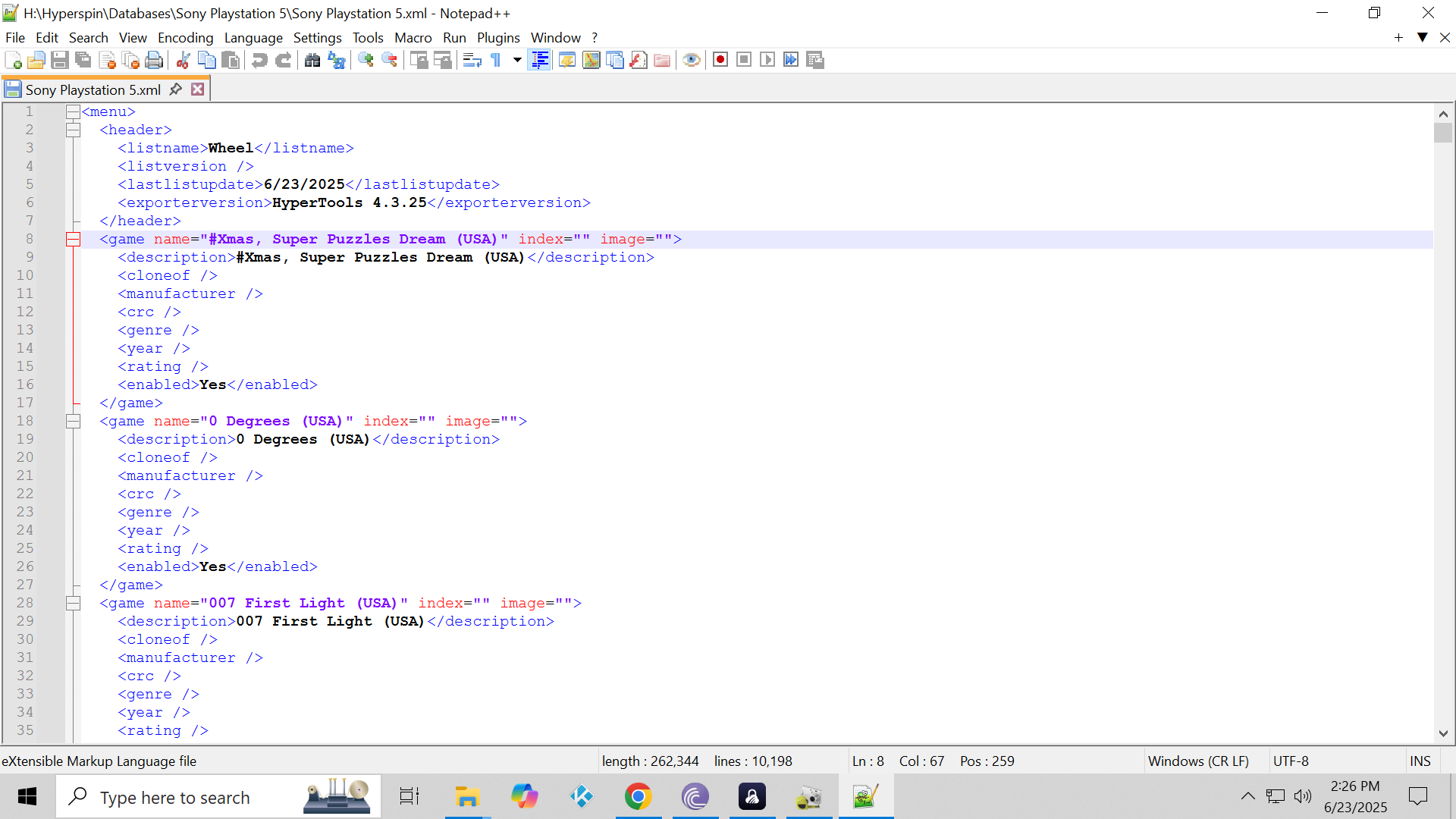The image size is (1456, 819).
Task: Toggle the Document List panel
Action: click(615, 60)
